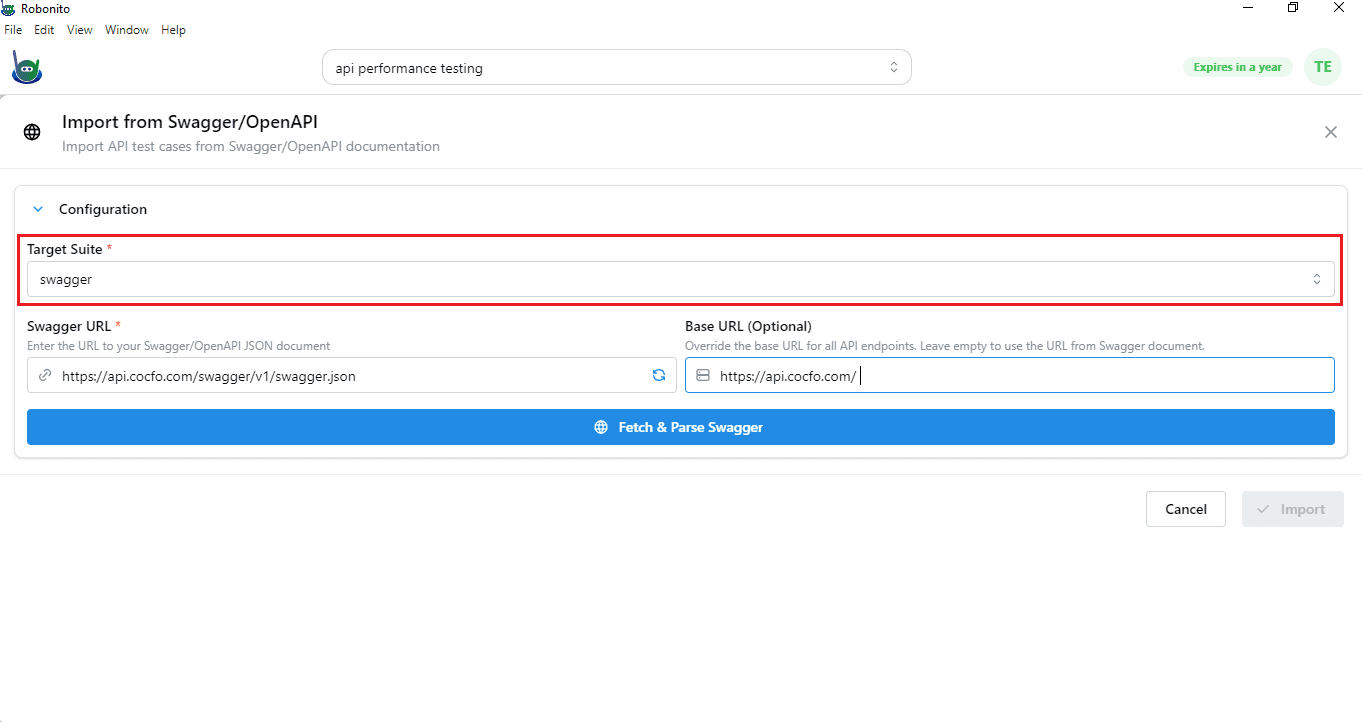Click the Swagger URL helper text about JSON document

point(179,346)
